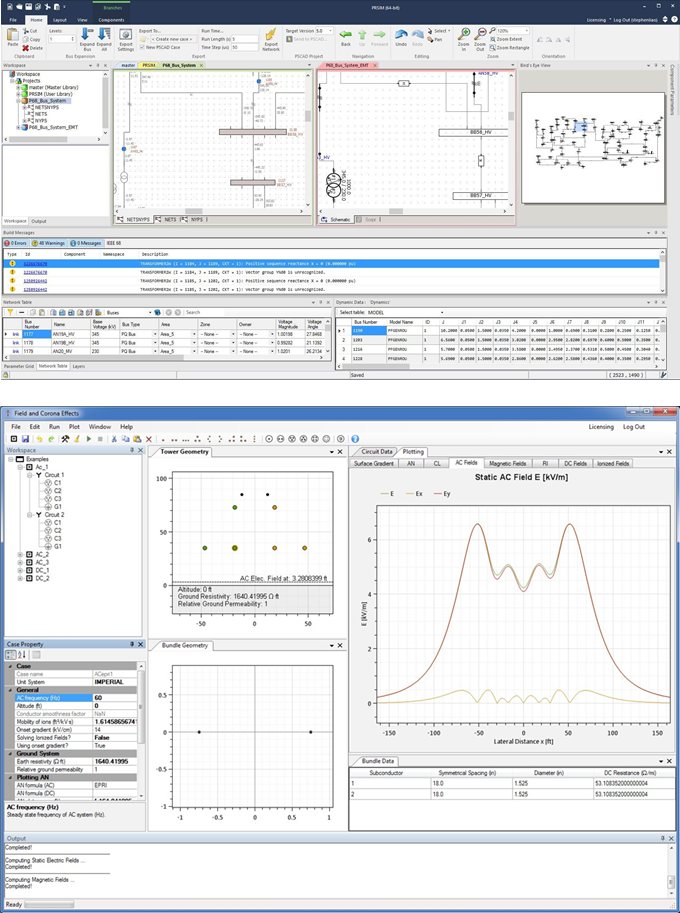Switch to Ionized Fields plot tab

tap(613, 463)
